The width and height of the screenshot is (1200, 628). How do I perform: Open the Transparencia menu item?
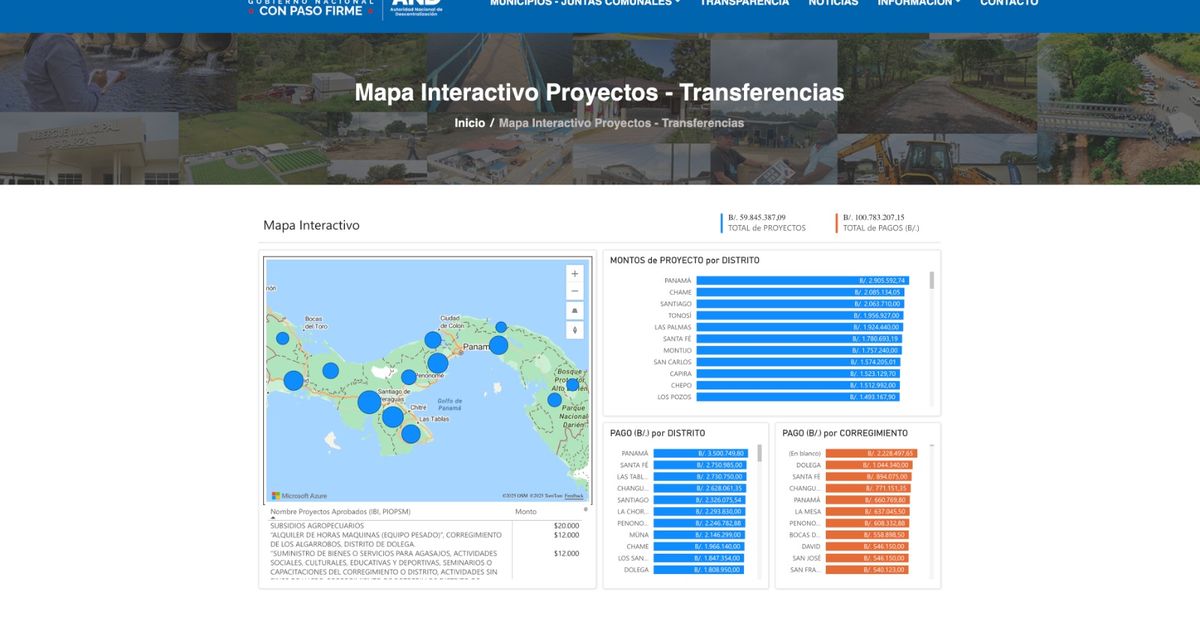coord(744,3)
